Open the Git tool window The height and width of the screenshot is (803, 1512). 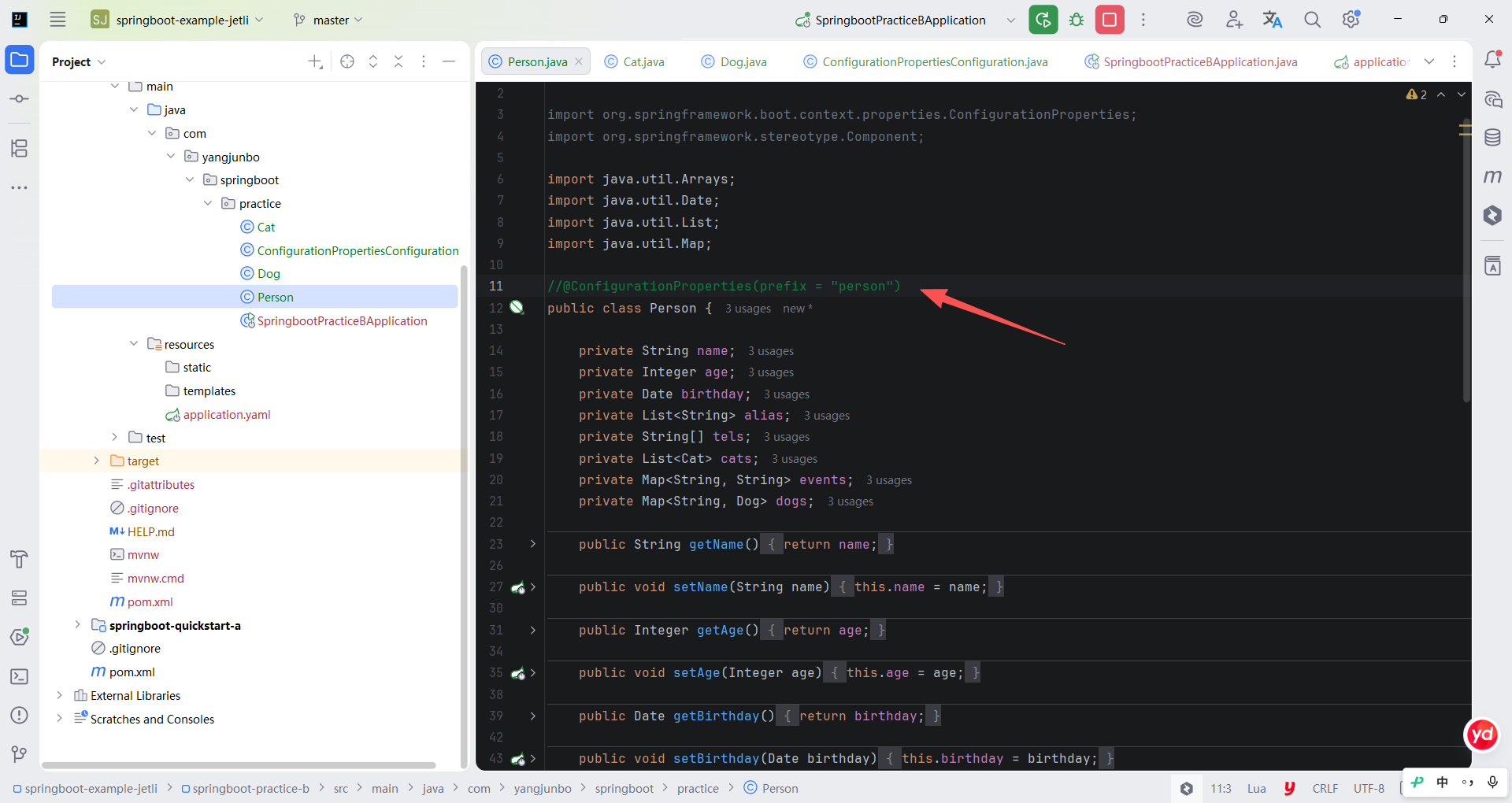(x=20, y=754)
